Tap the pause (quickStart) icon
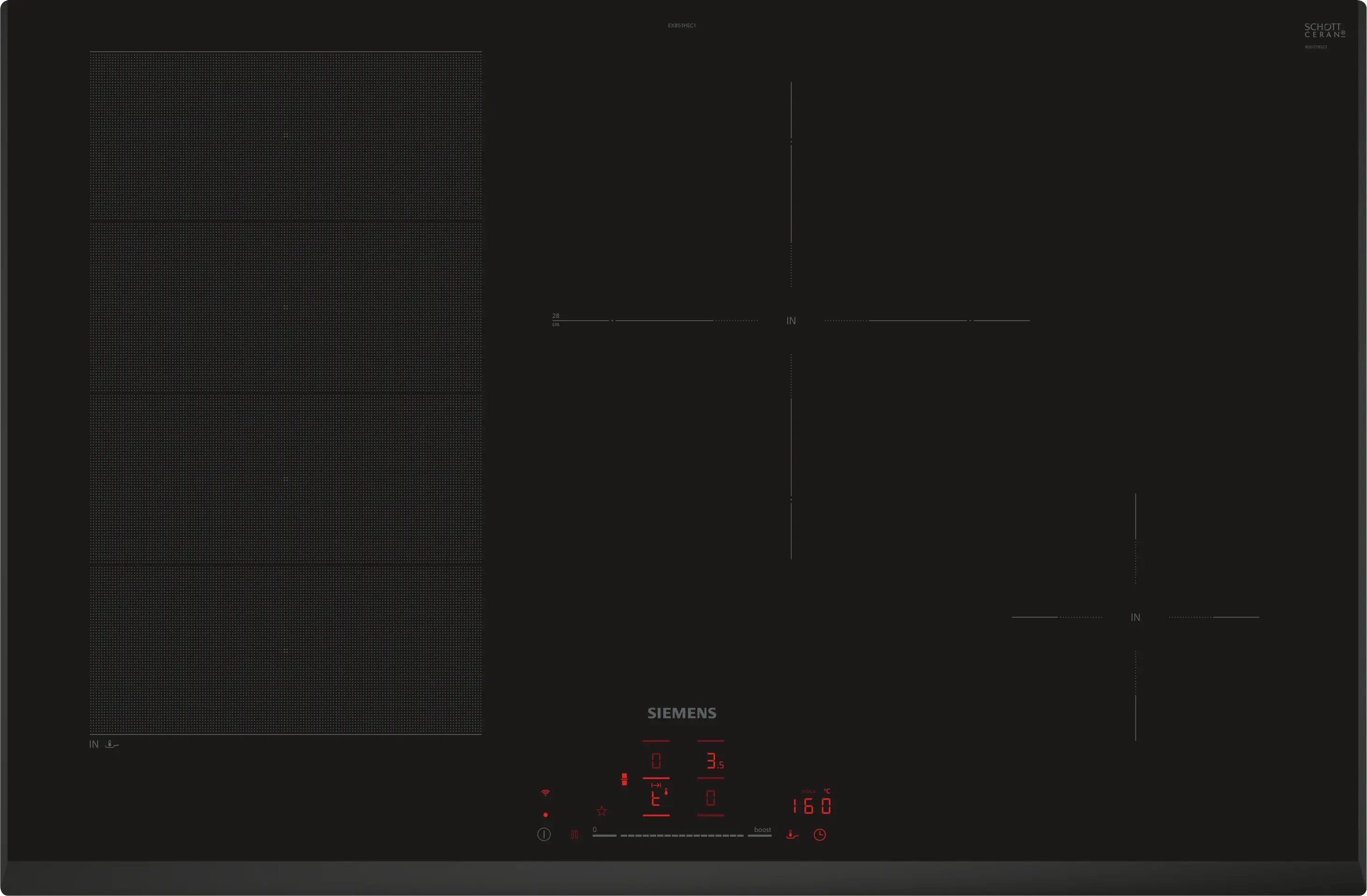 [574, 834]
